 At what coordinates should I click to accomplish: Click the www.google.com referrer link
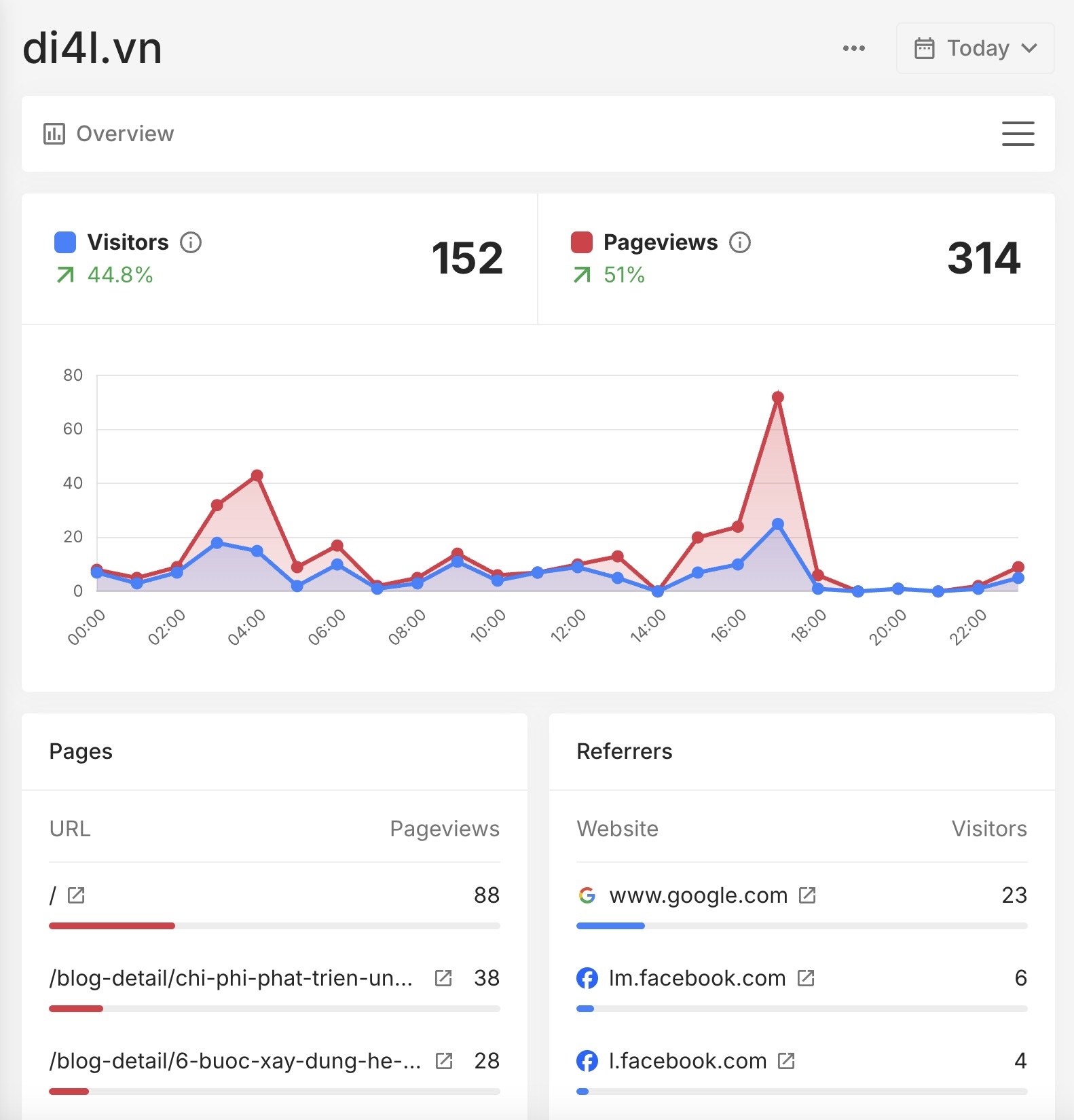(698, 895)
